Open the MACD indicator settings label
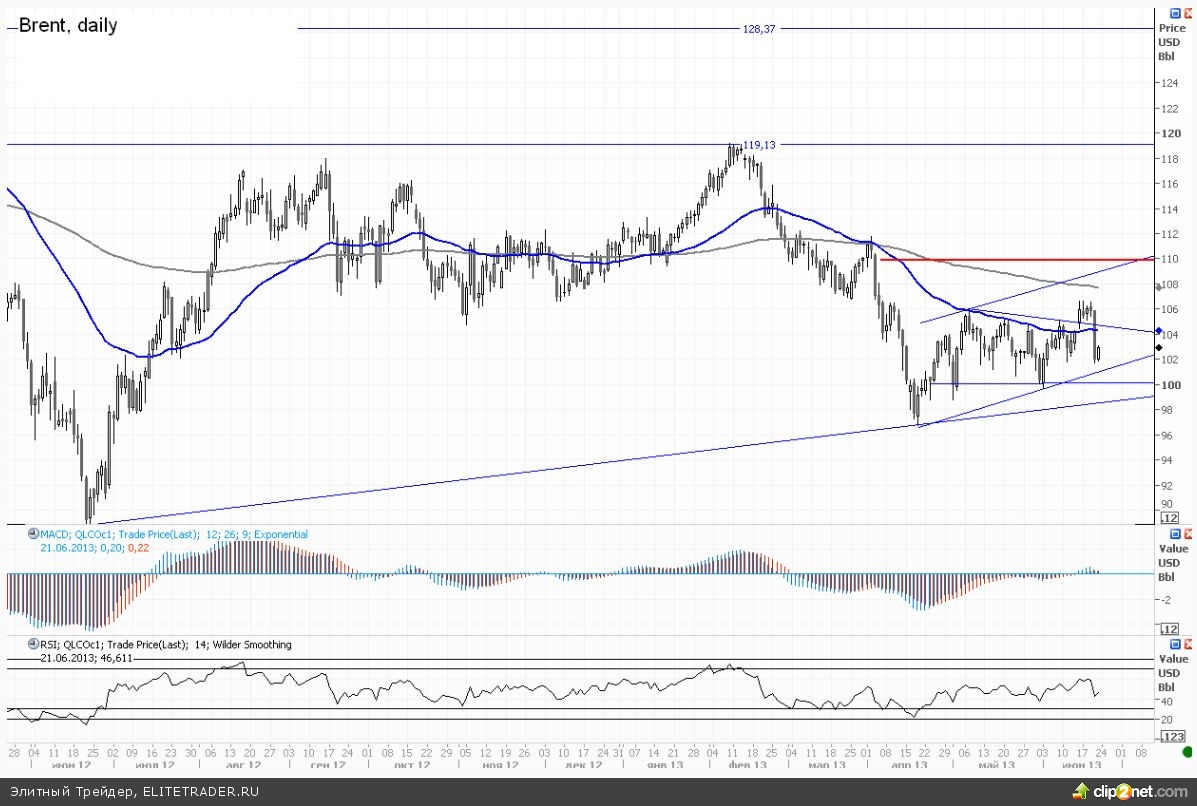The image size is (1197, 806). point(172,535)
